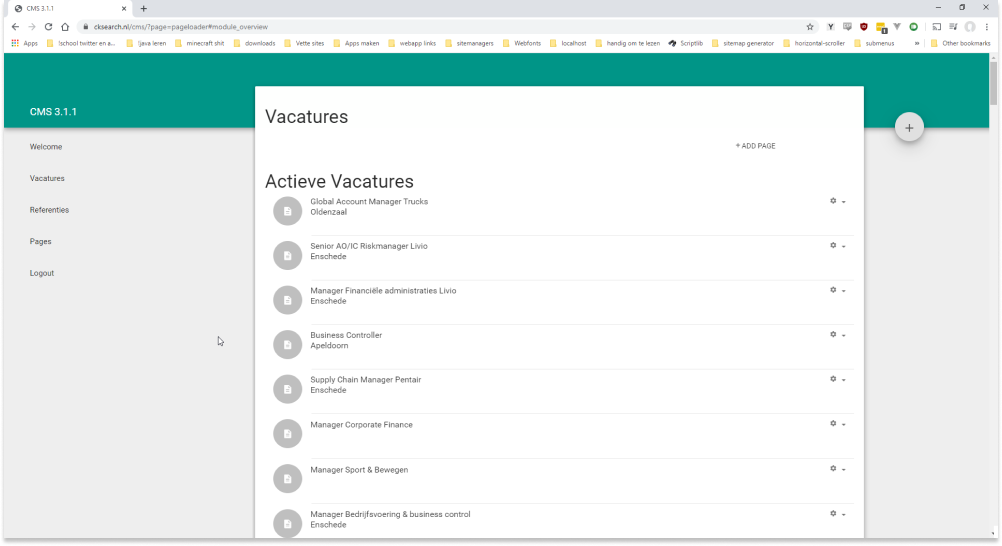This screenshot has height=546, width=1002.
Task: Click the document icon for Manager Financiële administraties Livio
Action: pos(288,300)
